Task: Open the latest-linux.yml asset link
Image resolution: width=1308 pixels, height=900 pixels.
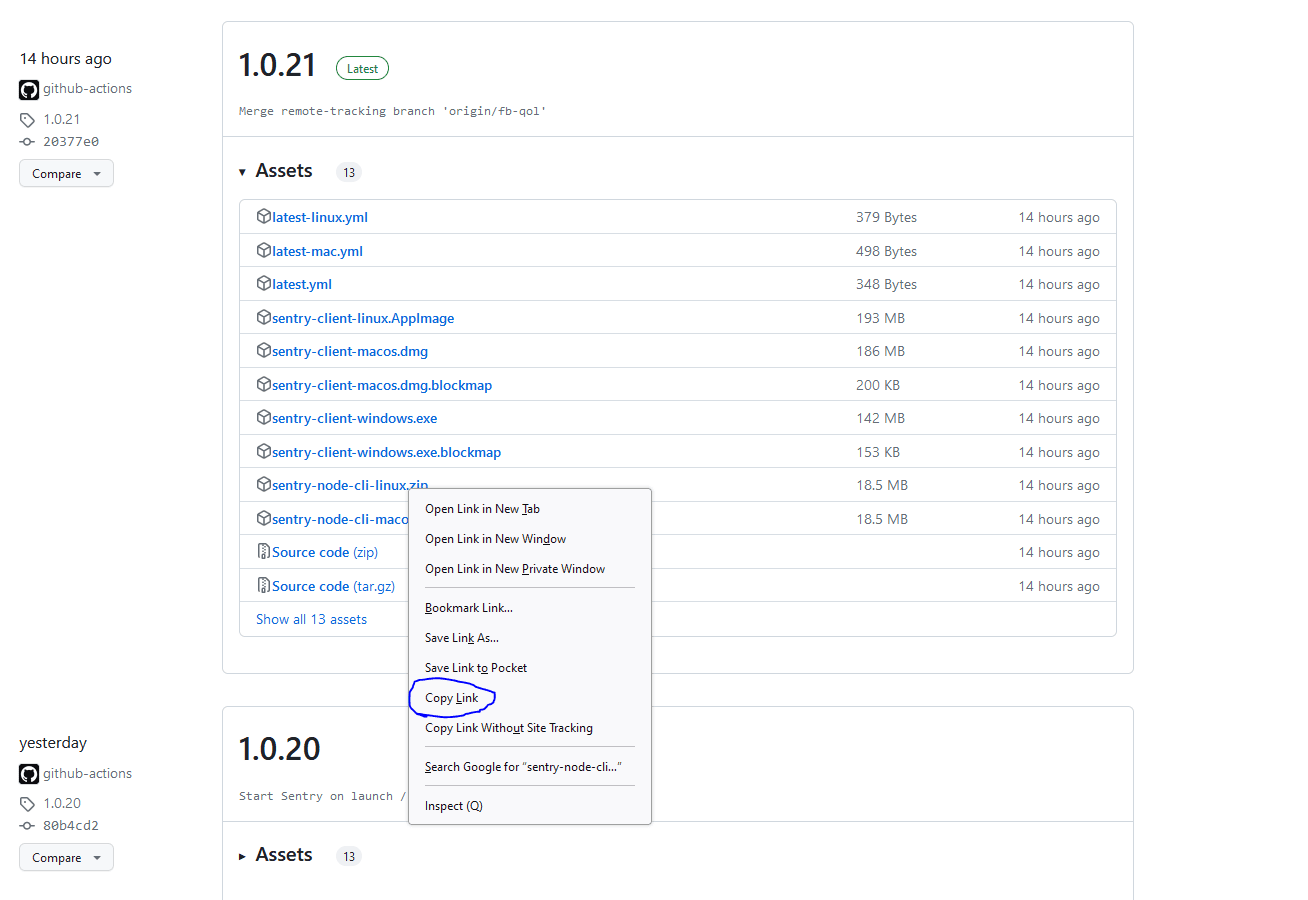Action: [x=320, y=217]
